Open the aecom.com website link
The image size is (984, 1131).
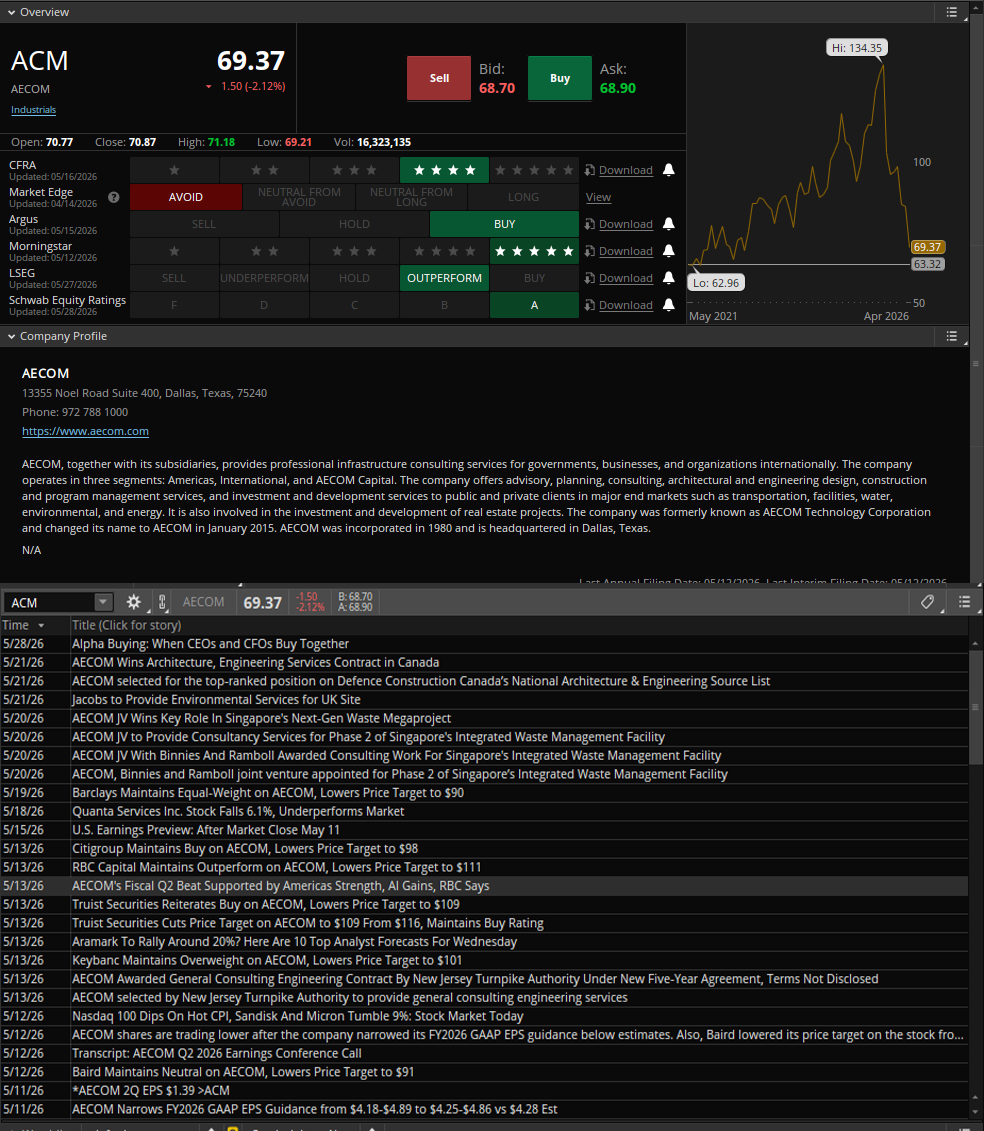click(x=85, y=431)
